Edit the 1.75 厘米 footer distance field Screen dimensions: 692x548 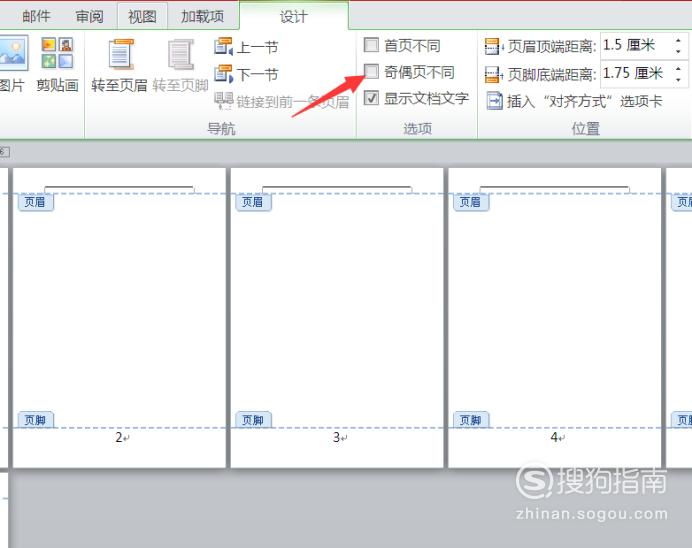click(x=636, y=73)
